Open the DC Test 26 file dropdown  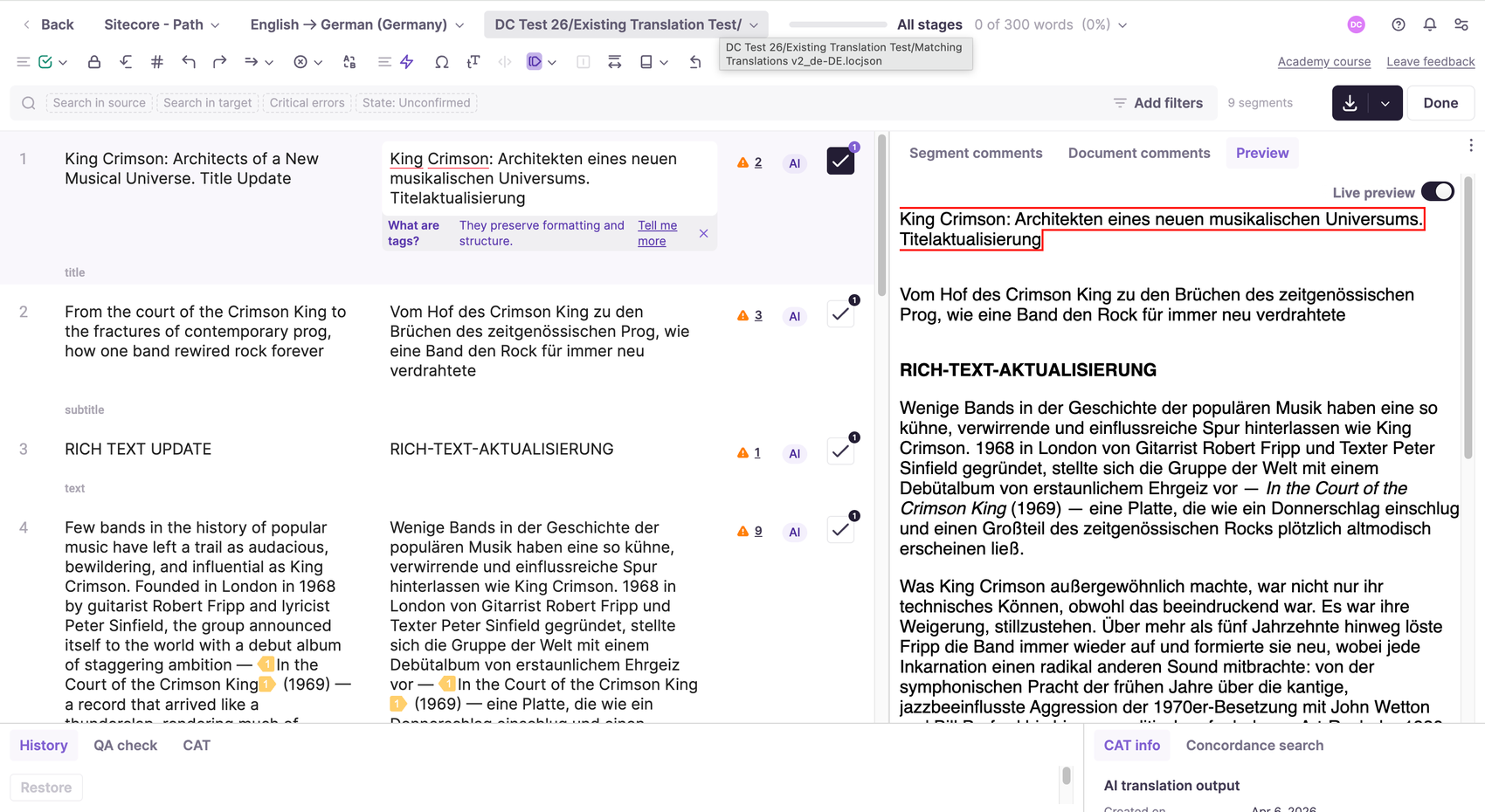(626, 24)
